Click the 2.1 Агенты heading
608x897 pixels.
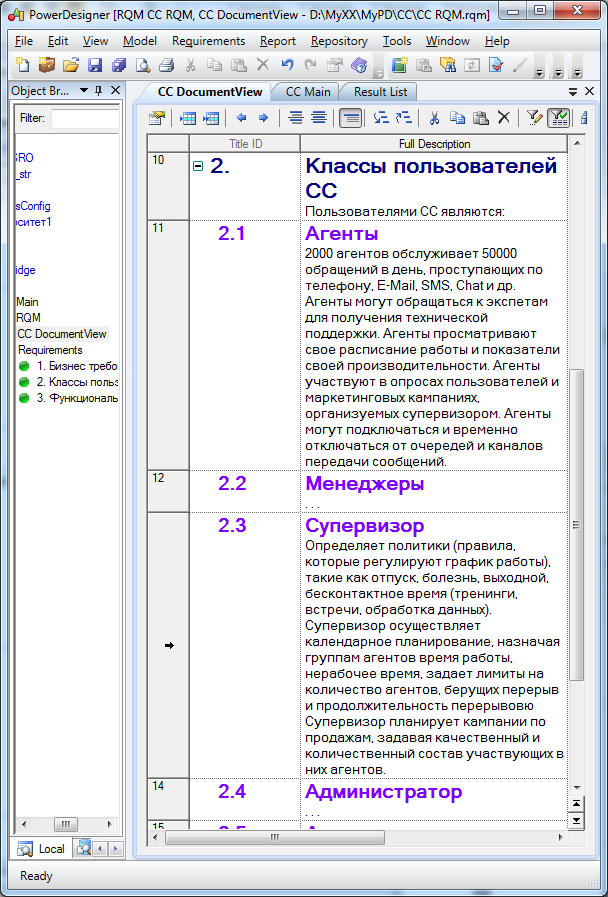341,233
